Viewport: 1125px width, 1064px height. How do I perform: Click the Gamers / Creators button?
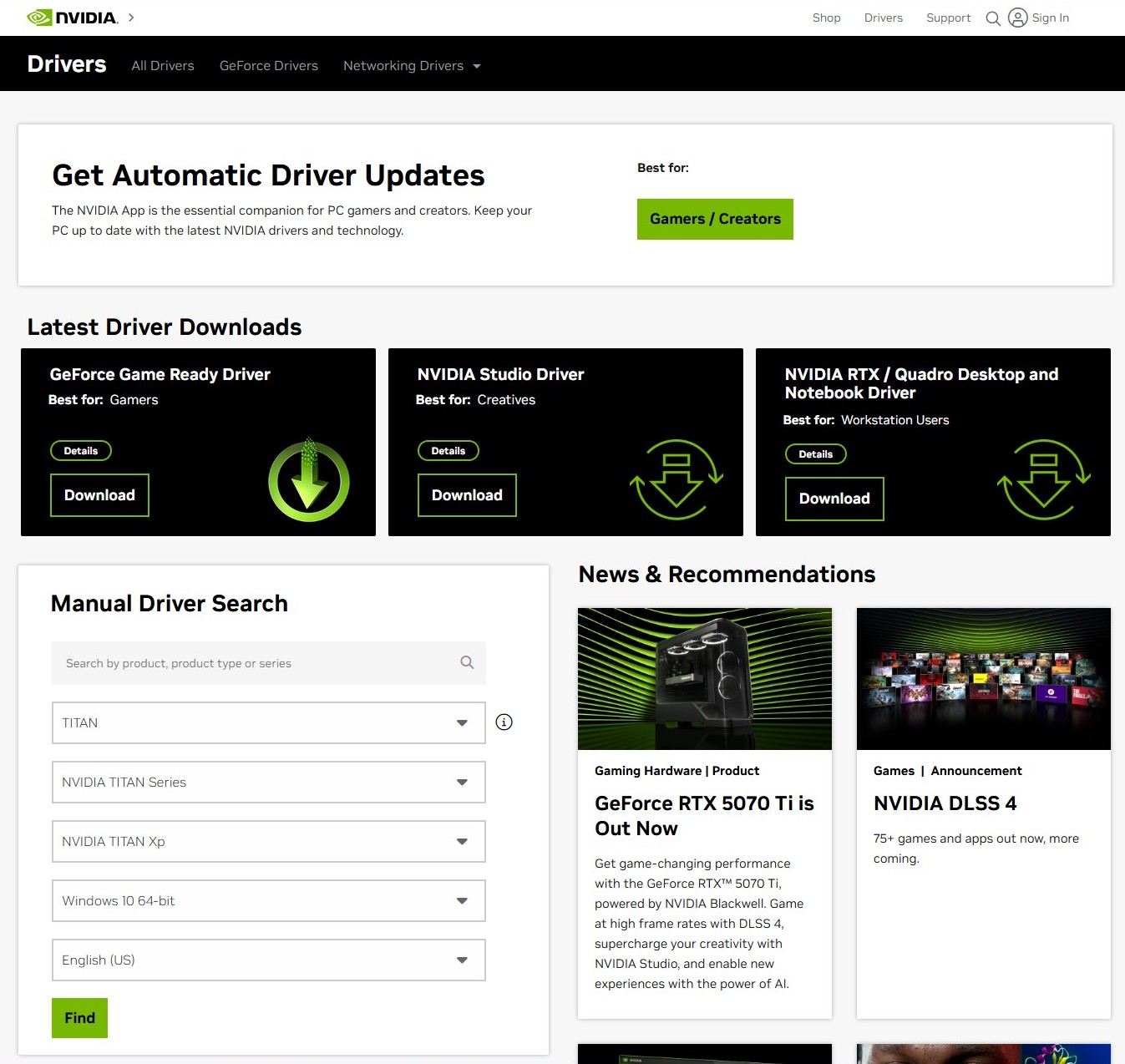pos(715,219)
